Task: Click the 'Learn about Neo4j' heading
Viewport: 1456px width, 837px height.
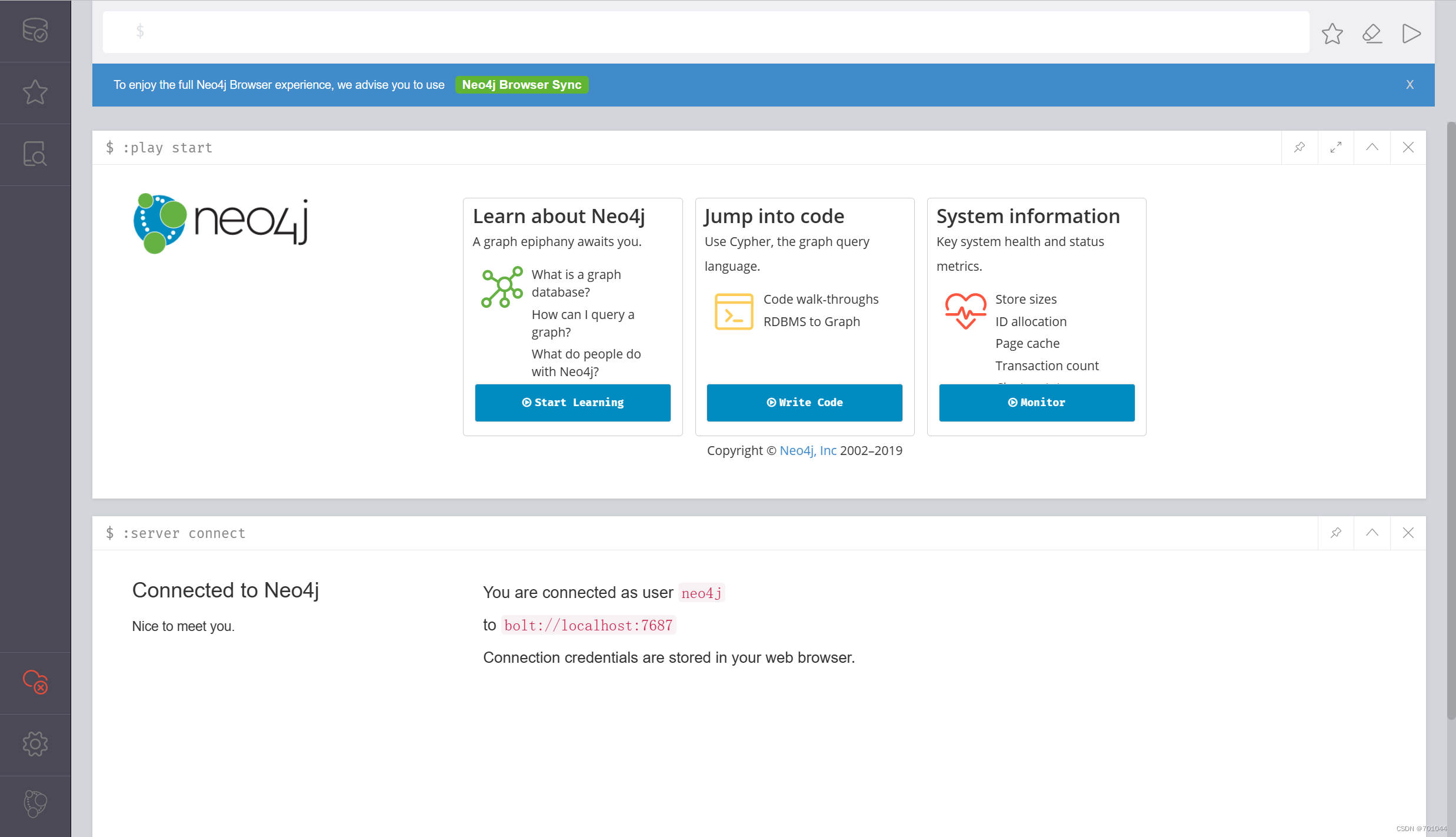Action: pyautogui.click(x=559, y=216)
